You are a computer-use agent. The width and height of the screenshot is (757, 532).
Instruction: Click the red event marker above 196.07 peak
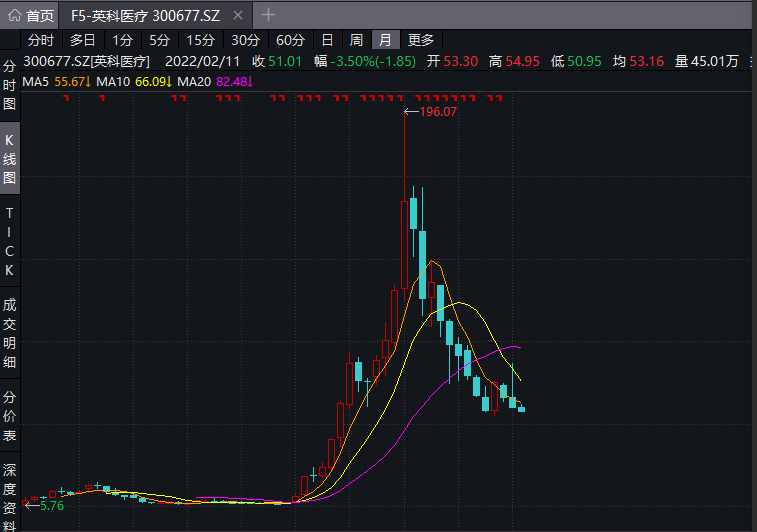[x=403, y=98]
